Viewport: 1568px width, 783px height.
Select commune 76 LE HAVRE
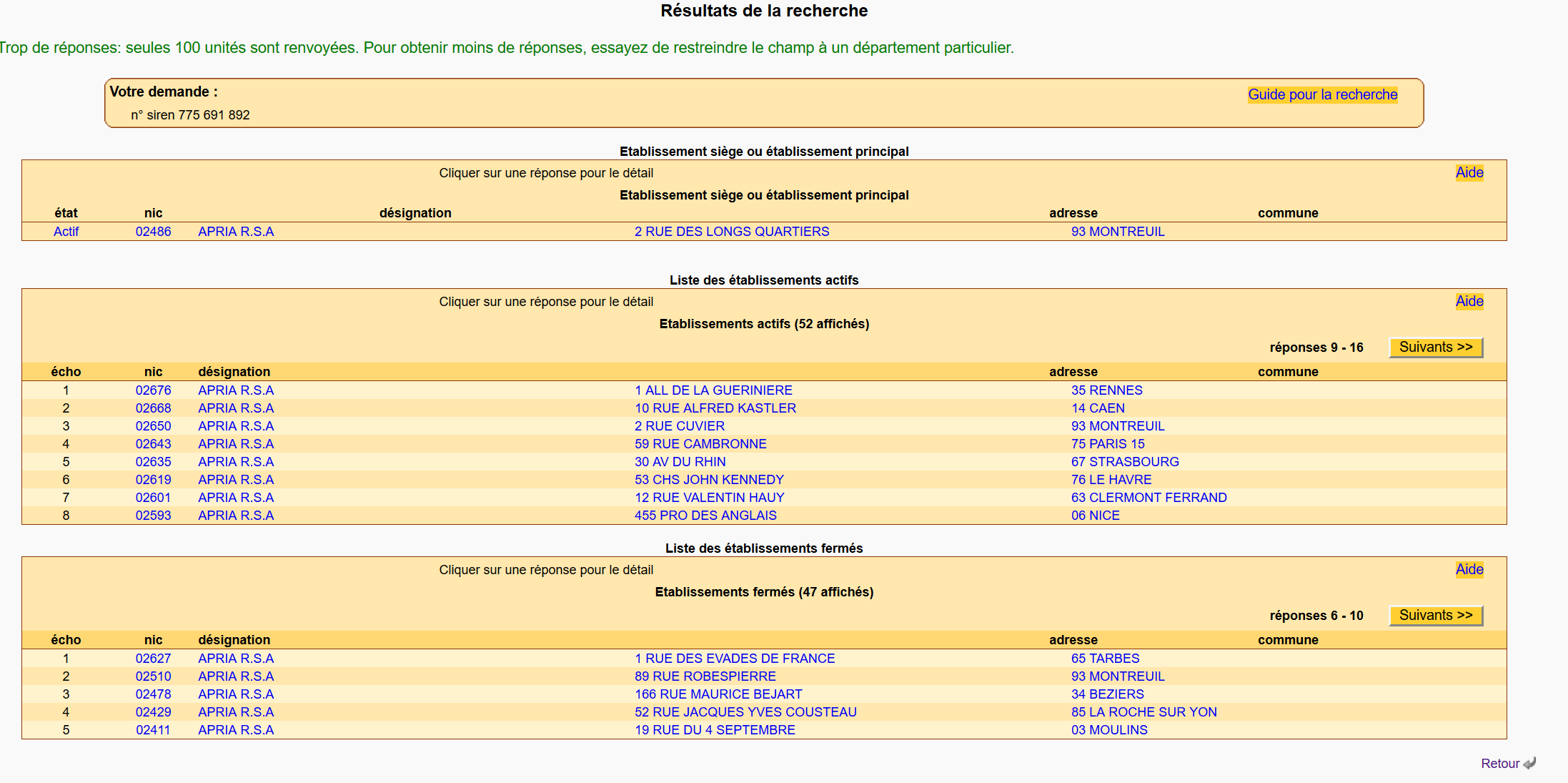click(1111, 479)
